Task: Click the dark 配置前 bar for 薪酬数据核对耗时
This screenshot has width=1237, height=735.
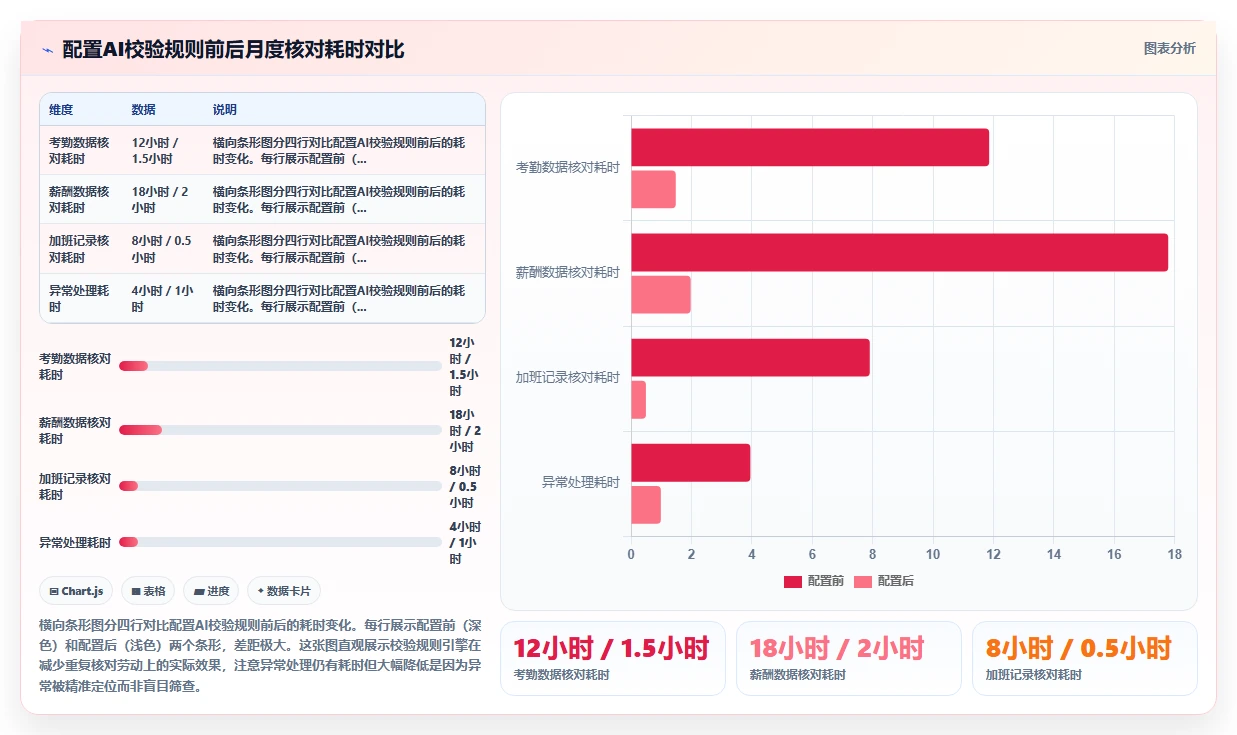Action: [899, 252]
